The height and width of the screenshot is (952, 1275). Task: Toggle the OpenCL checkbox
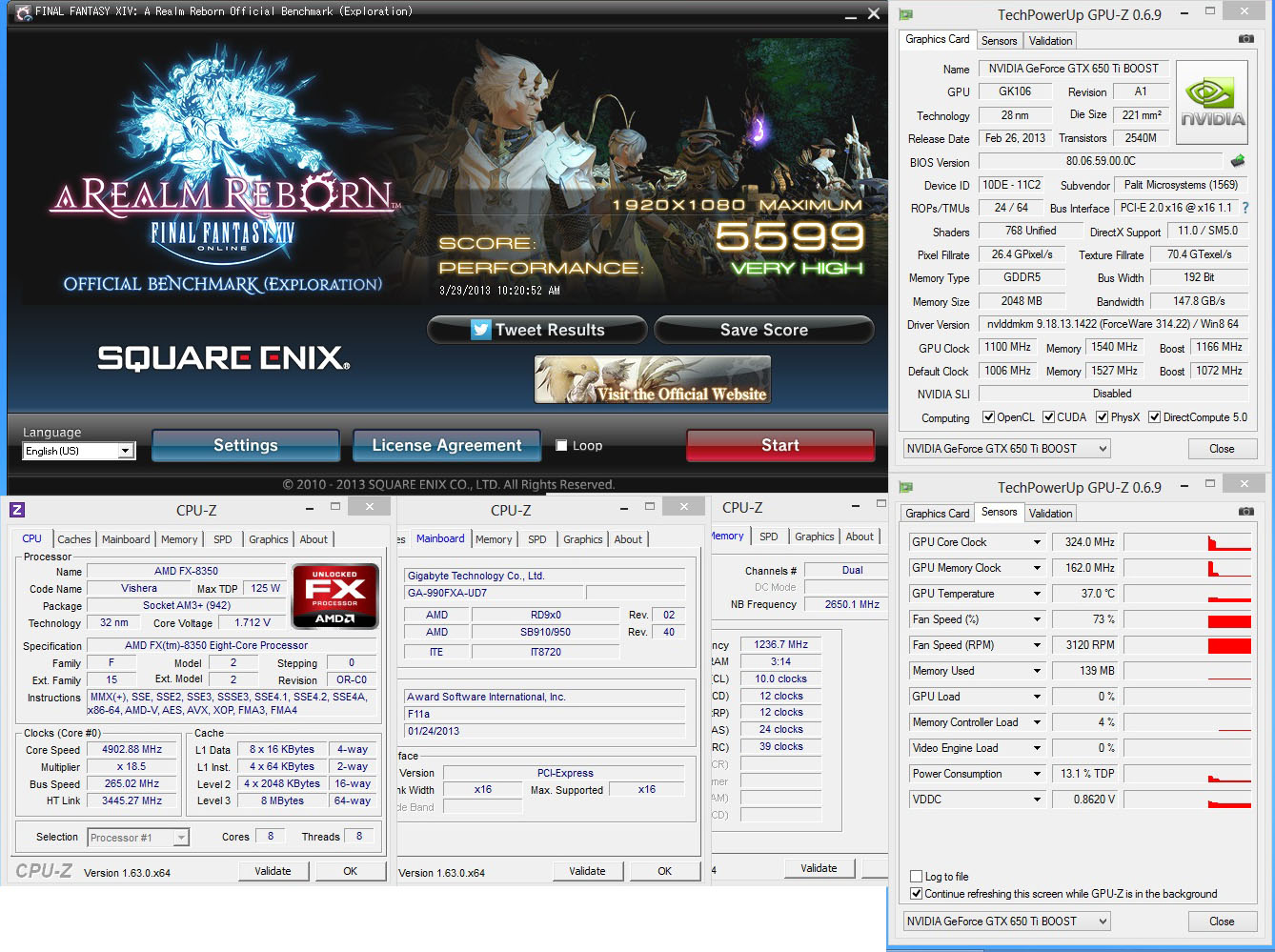tap(989, 417)
